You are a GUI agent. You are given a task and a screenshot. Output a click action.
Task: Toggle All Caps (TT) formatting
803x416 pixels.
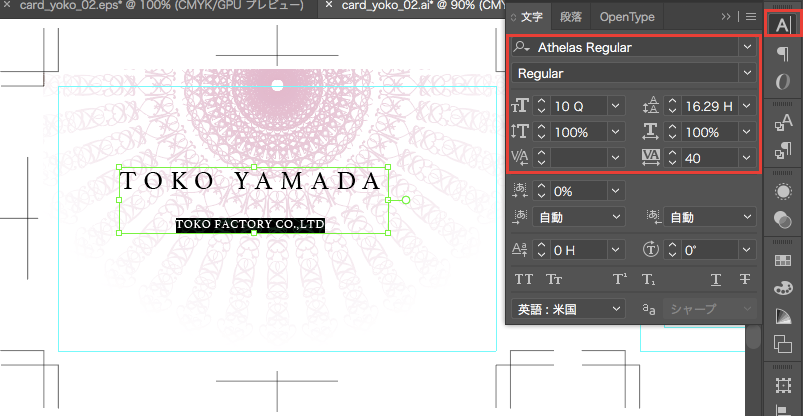click(x=523, y=280)
